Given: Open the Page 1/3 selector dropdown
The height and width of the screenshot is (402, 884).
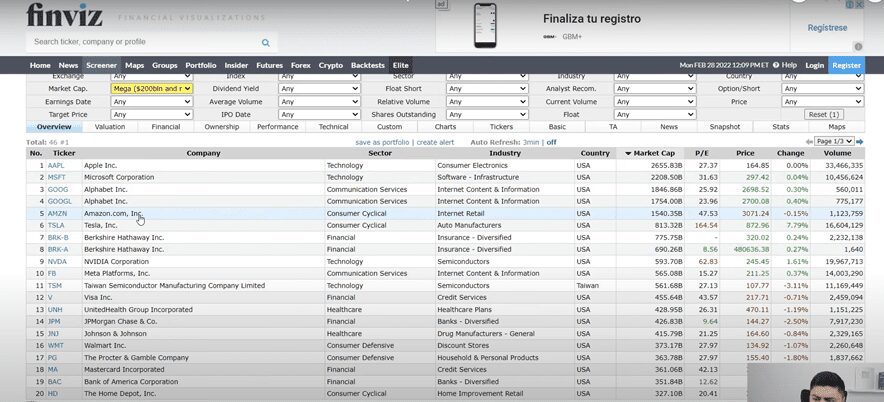Looking at the screenshot, I should [x=834, y=142].
